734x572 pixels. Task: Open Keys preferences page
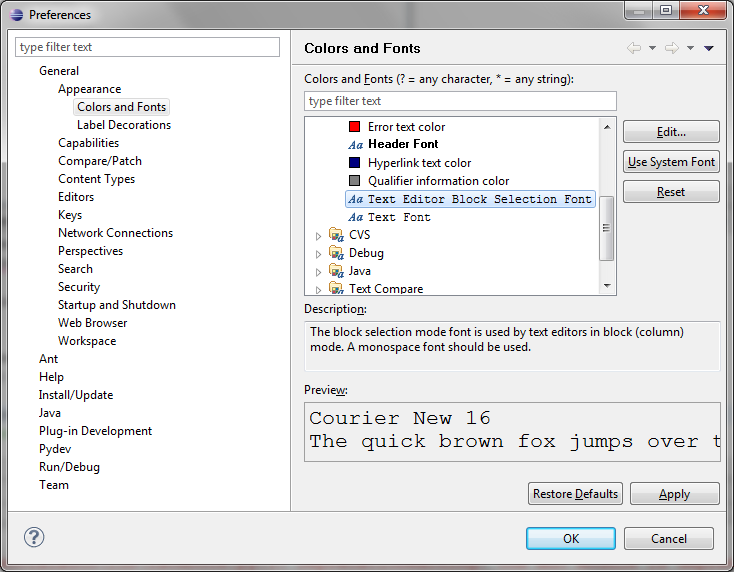pyautogui.click(x=70, y=214)
